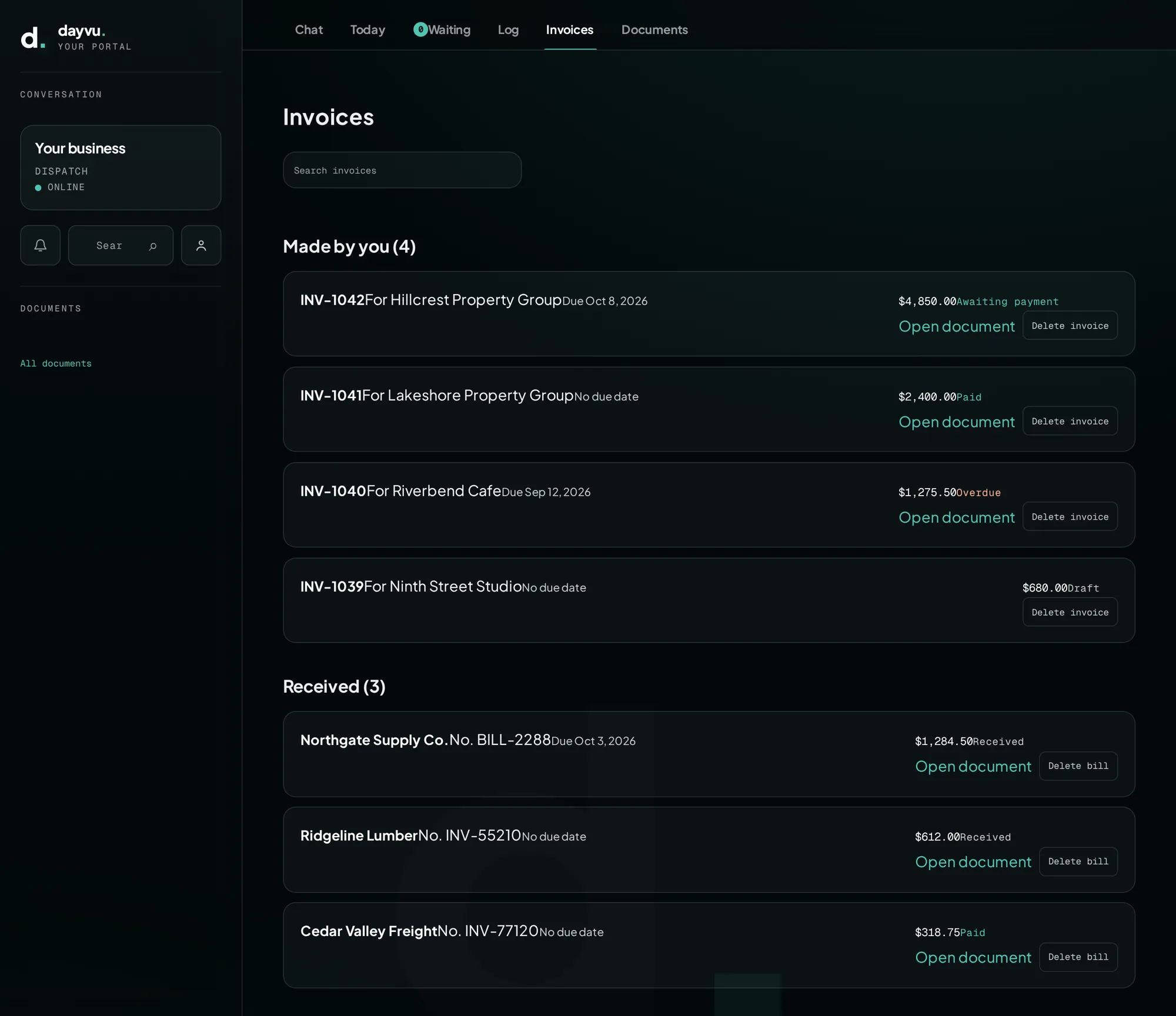Click 'No. INV-55210' bill number
The width and height of the screenshot is (1176, 1016).
point(470,835)
